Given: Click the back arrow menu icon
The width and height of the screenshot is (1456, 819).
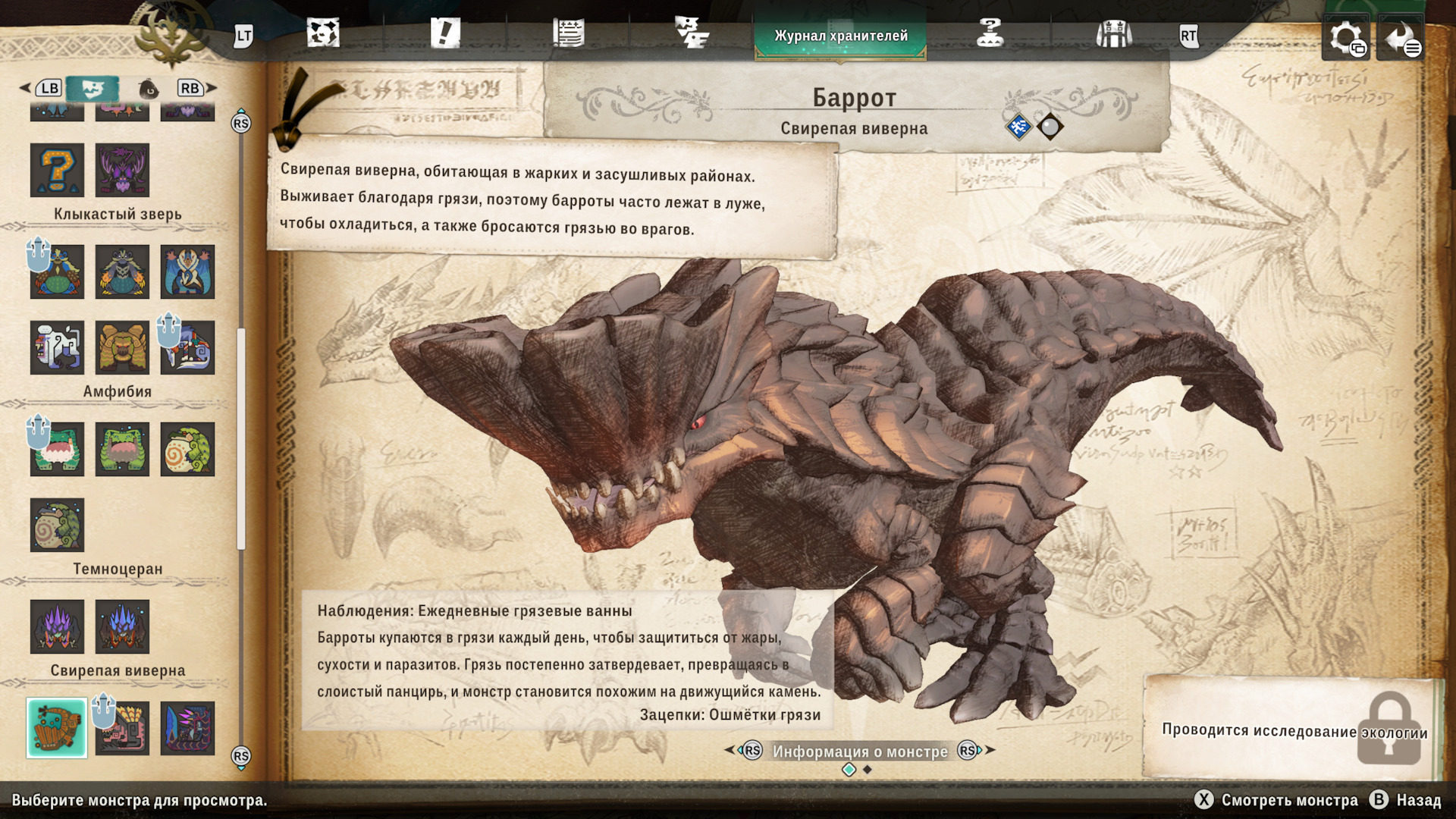Looking at the screenshot, I should pos(1401,37).
